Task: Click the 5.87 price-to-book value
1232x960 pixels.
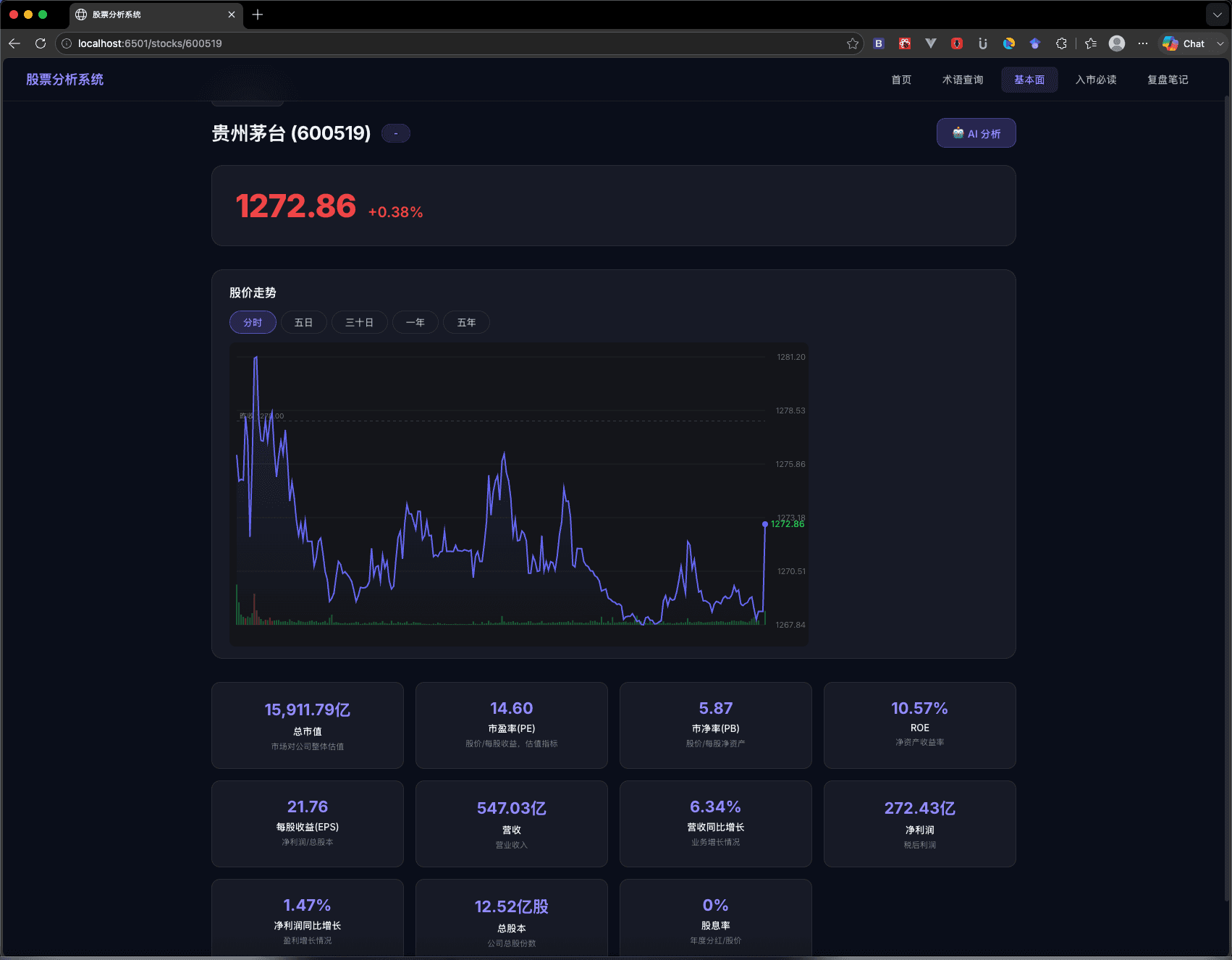Action: tap(716, 708)
